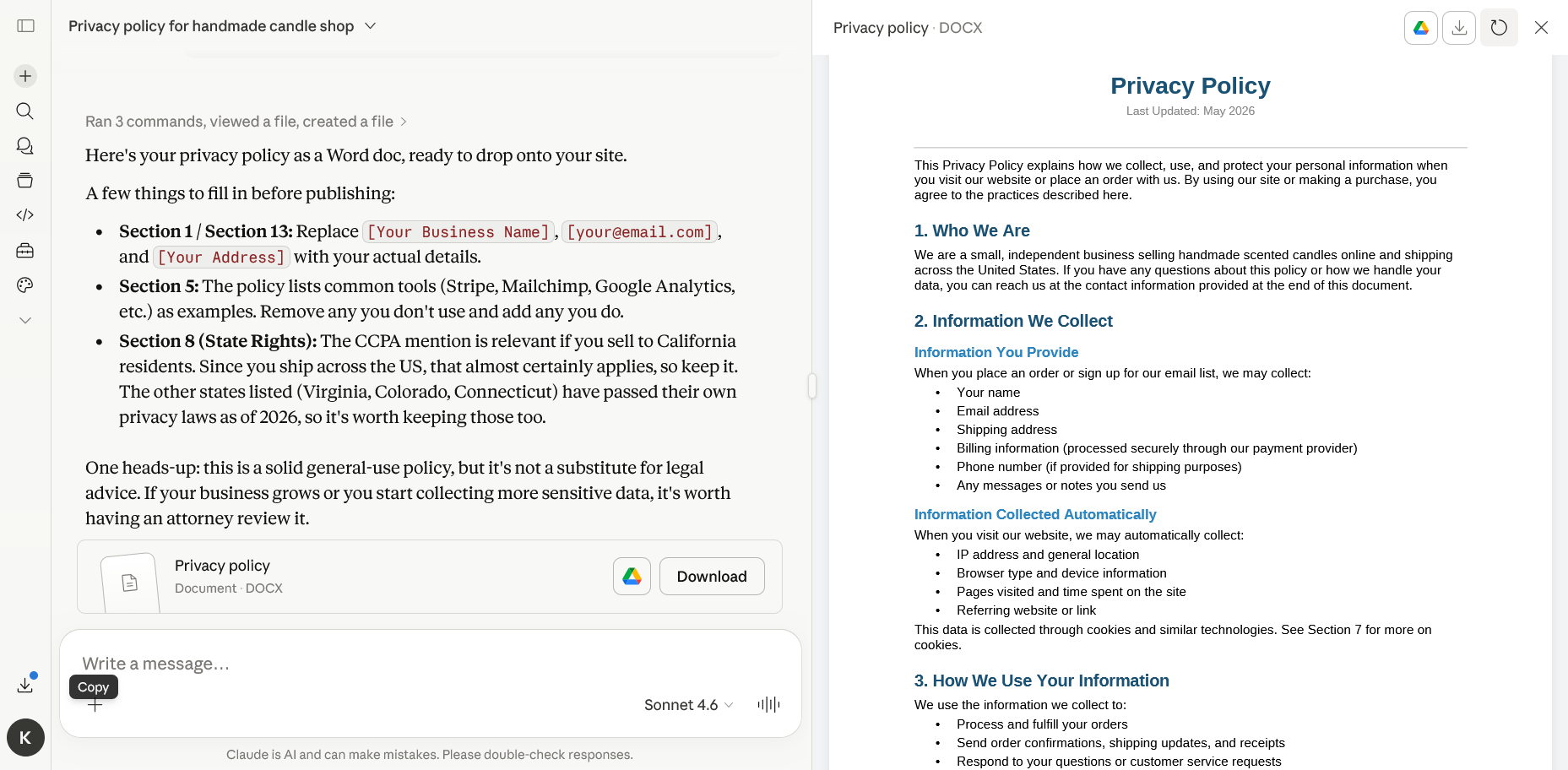Viewport: 1568px width, 770px height.
Task: Open the chats icon in sidebar
Action: click(x=25, y=146)
